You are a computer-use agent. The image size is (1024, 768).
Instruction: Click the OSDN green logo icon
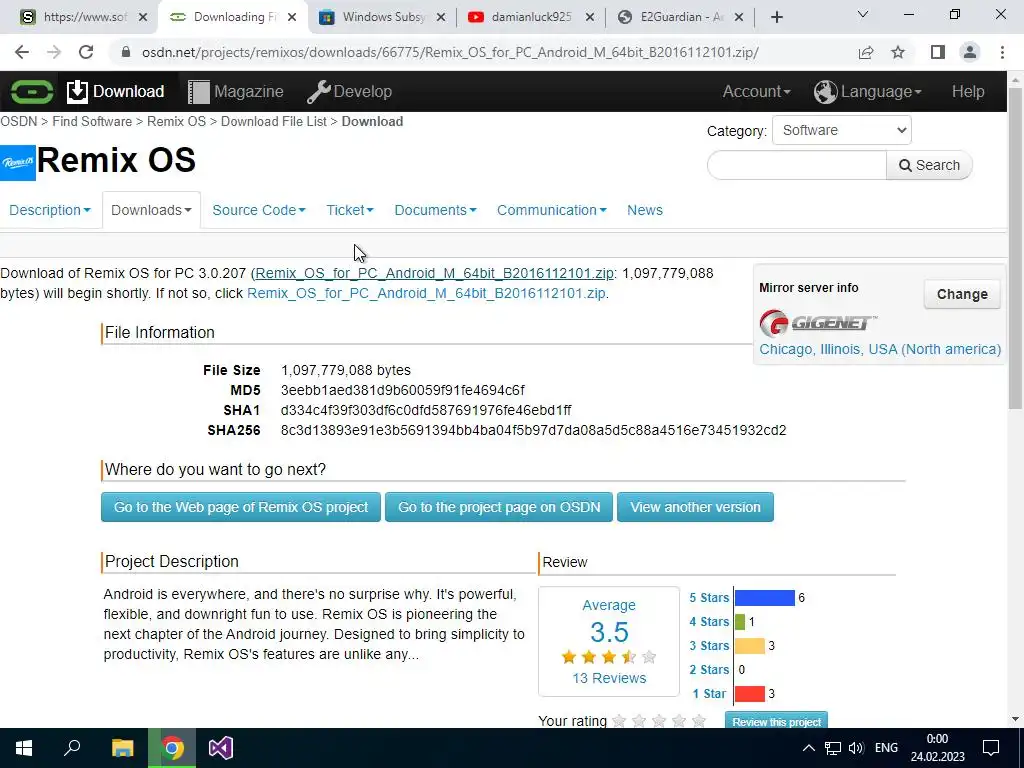point(31,91)
